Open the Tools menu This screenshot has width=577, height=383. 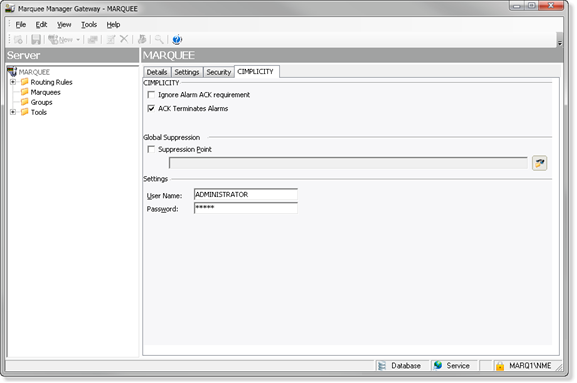point(89,25)
